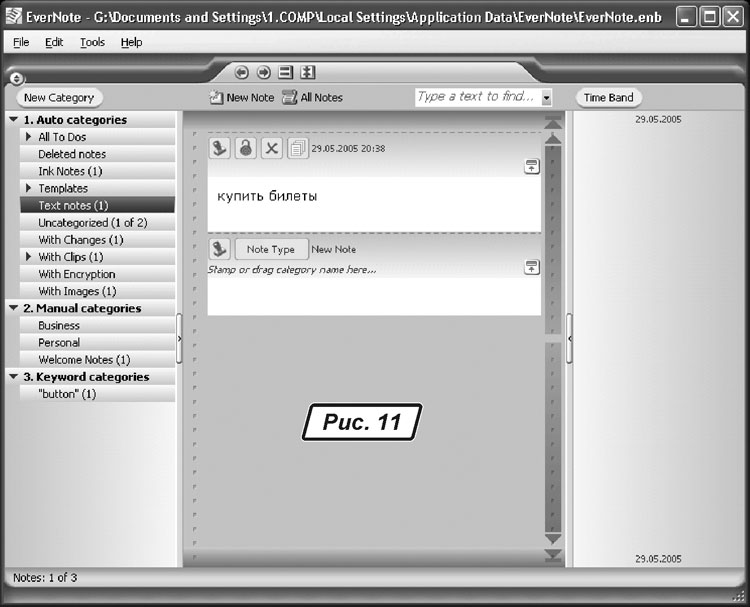Screen dimensions: 750x607
Task: Click the padlock encrypt icon on the note
Action: (245, 148)
